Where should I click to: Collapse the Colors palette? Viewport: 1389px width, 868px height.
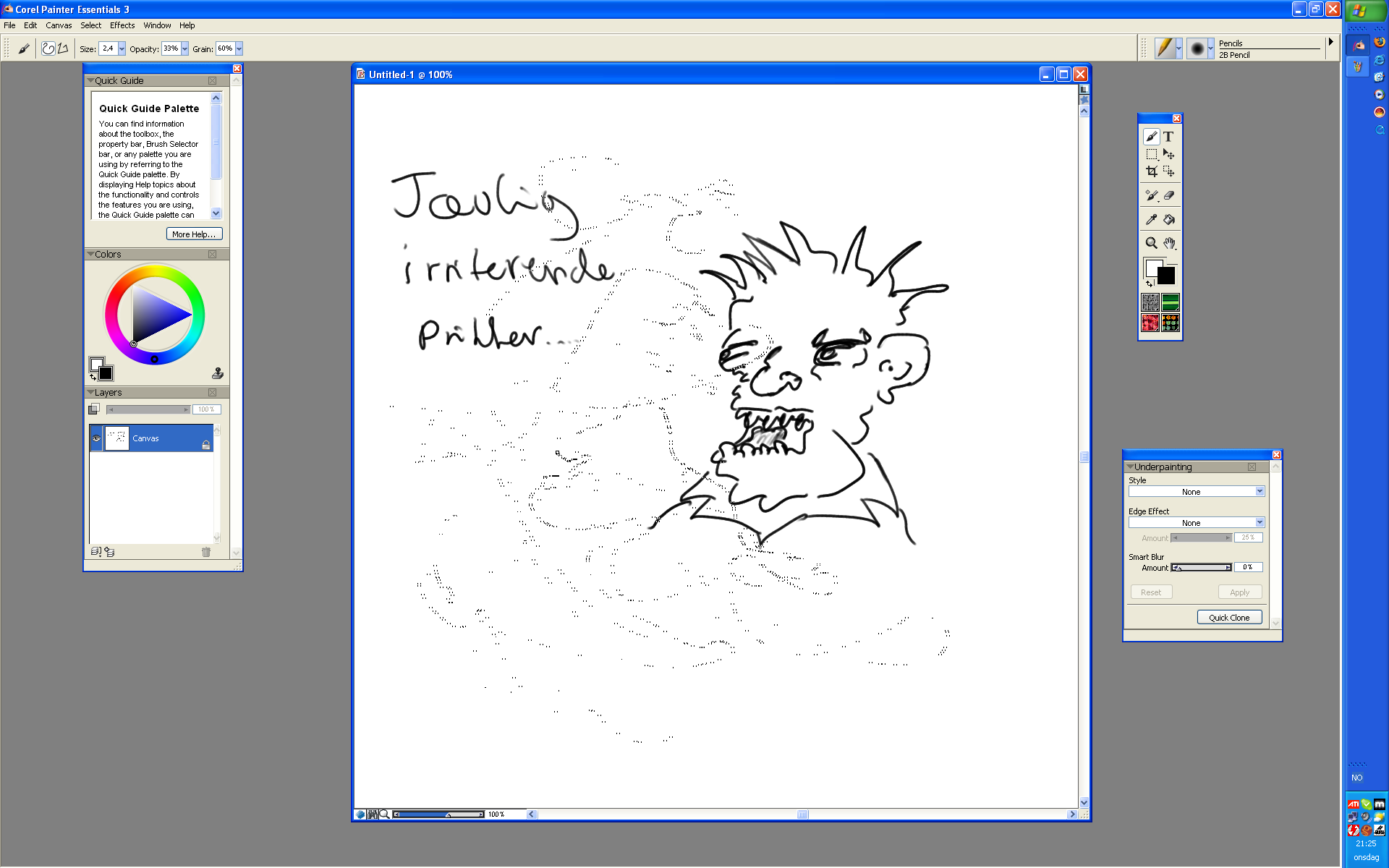click(91, 255)
